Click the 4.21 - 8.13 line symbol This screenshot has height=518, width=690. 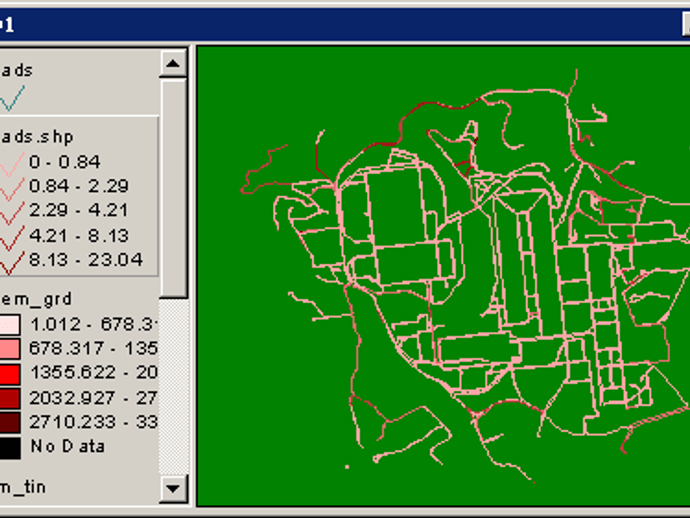[11, 238]
